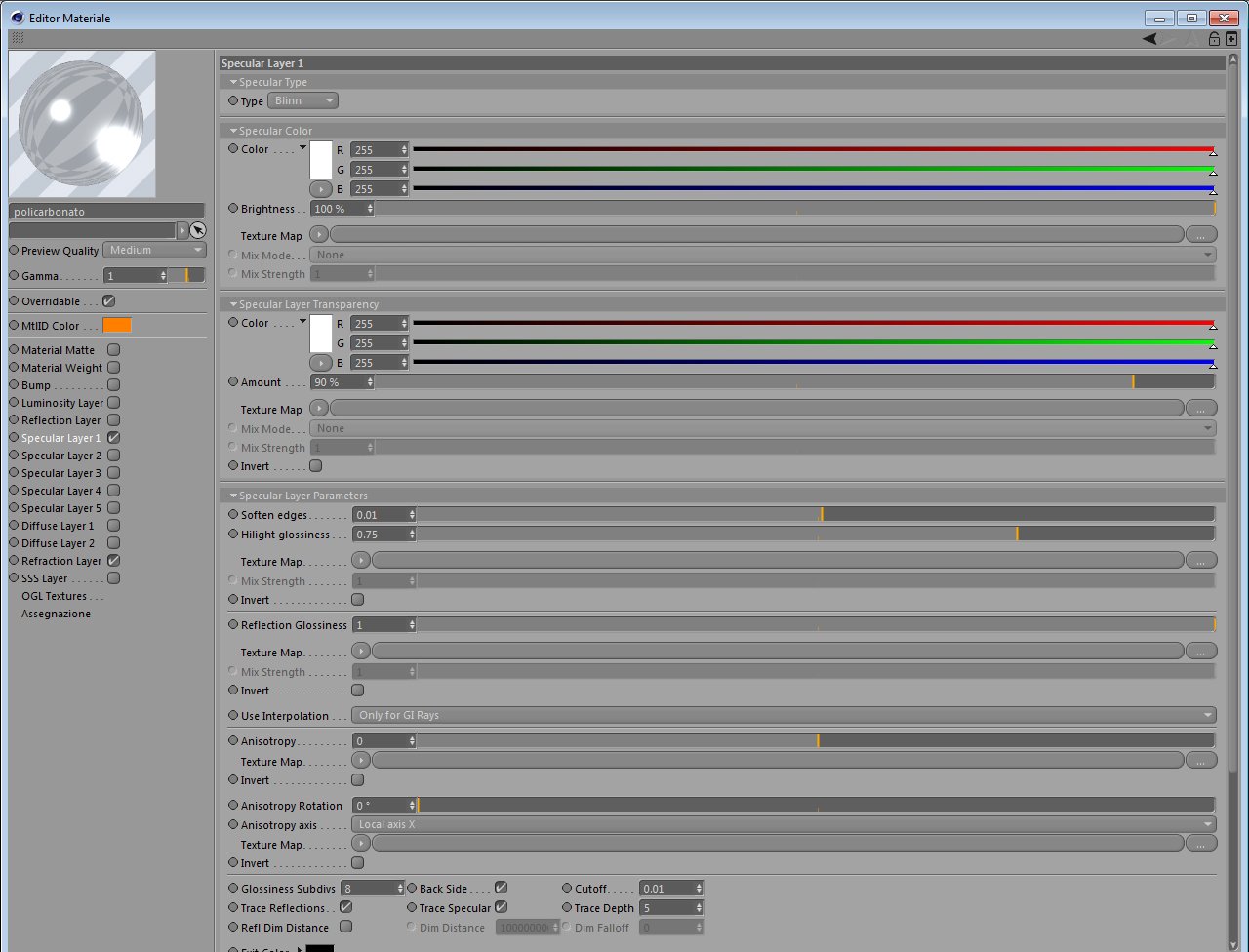This screenshot has height=952, width=1249.
Task: Toggle the Trace Reflections checkbox
Action: (x=345, y=907)
